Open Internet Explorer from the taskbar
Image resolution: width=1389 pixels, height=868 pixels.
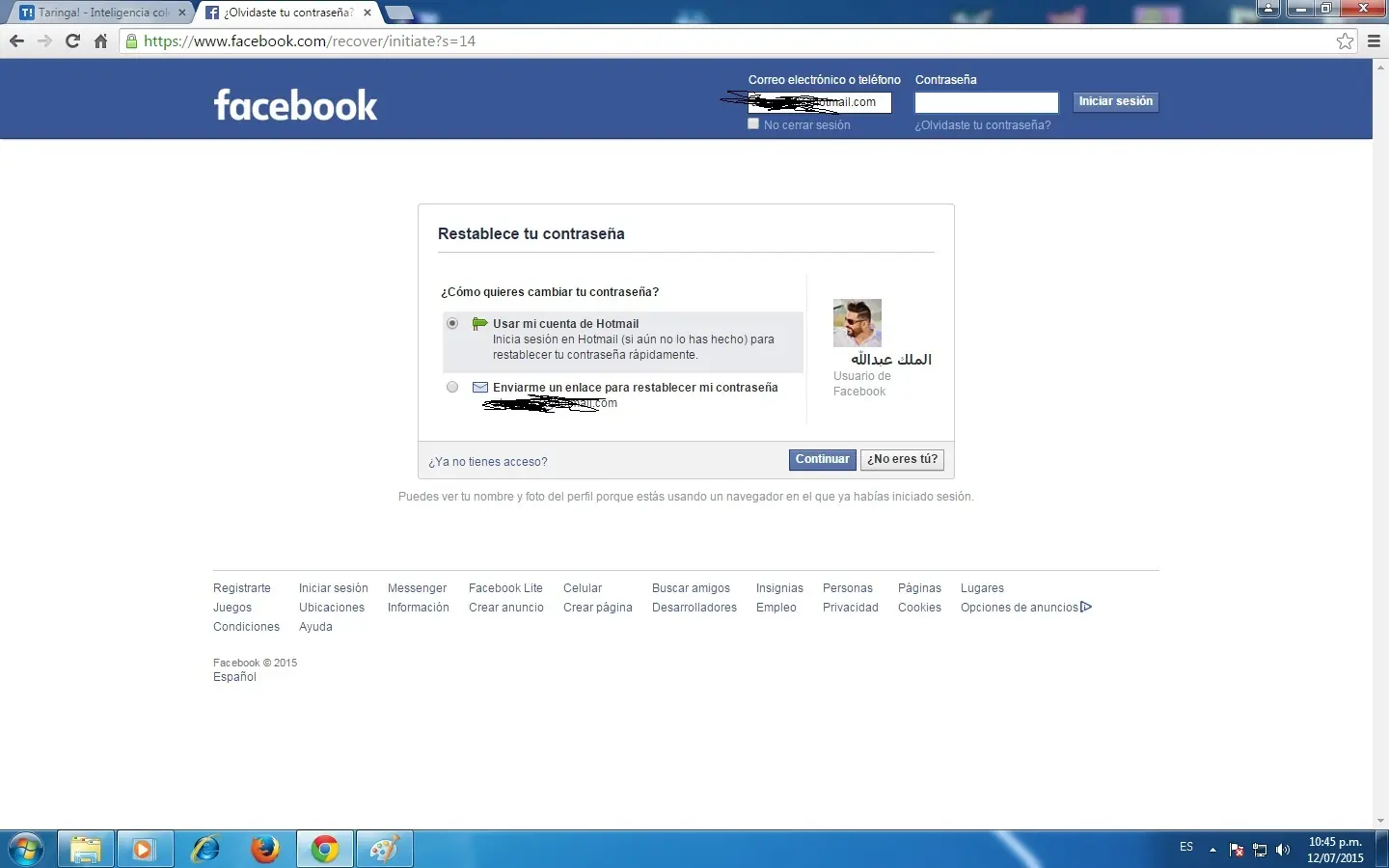(205, 850)
